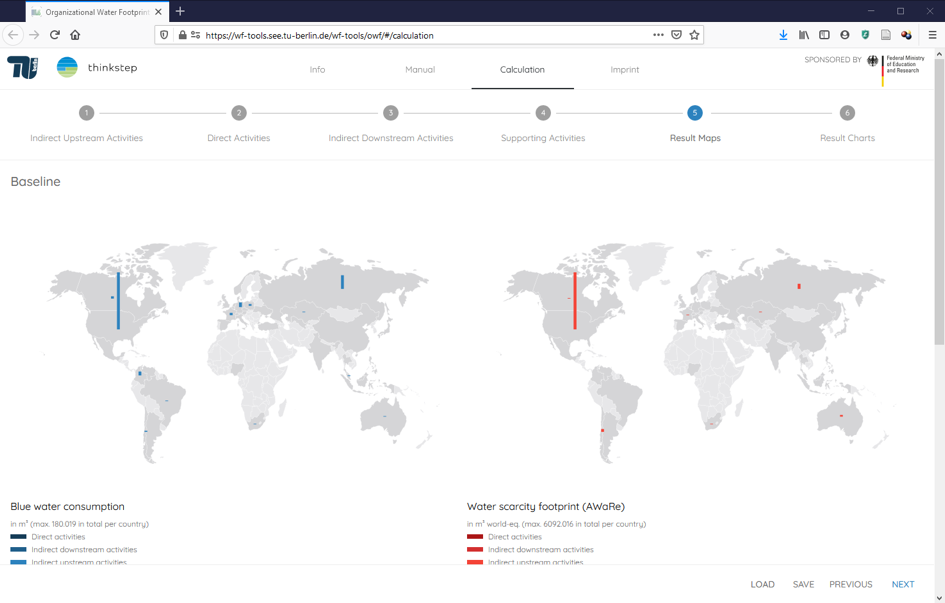Click the tracking protection shield icon
This screenshot has width=945, height=603.
[164, 35]
